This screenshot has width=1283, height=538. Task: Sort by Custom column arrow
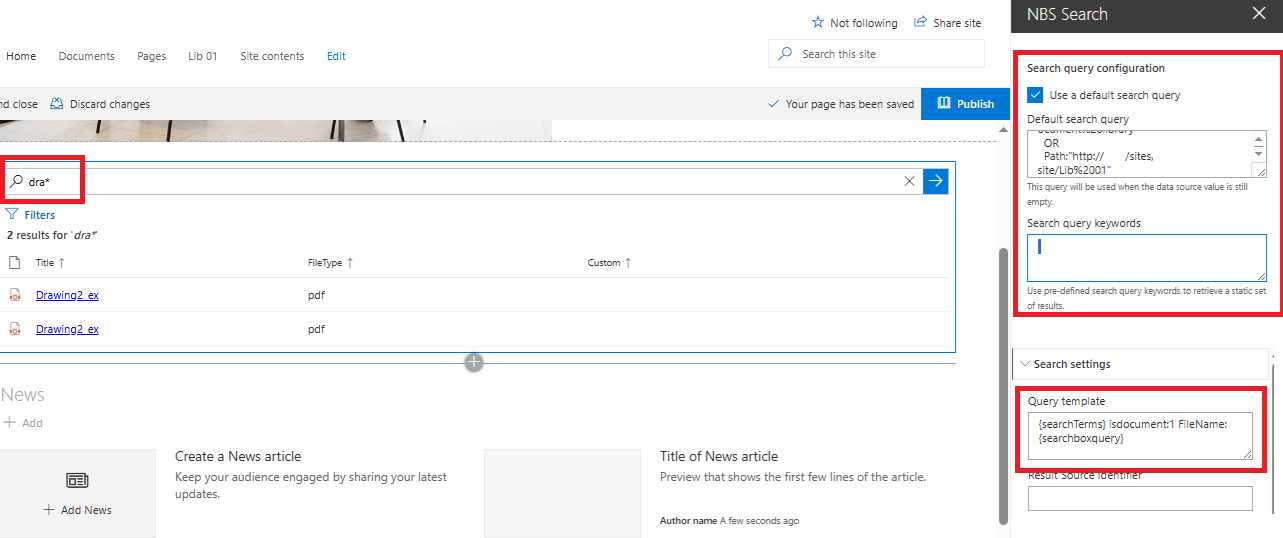click(628, 263)
